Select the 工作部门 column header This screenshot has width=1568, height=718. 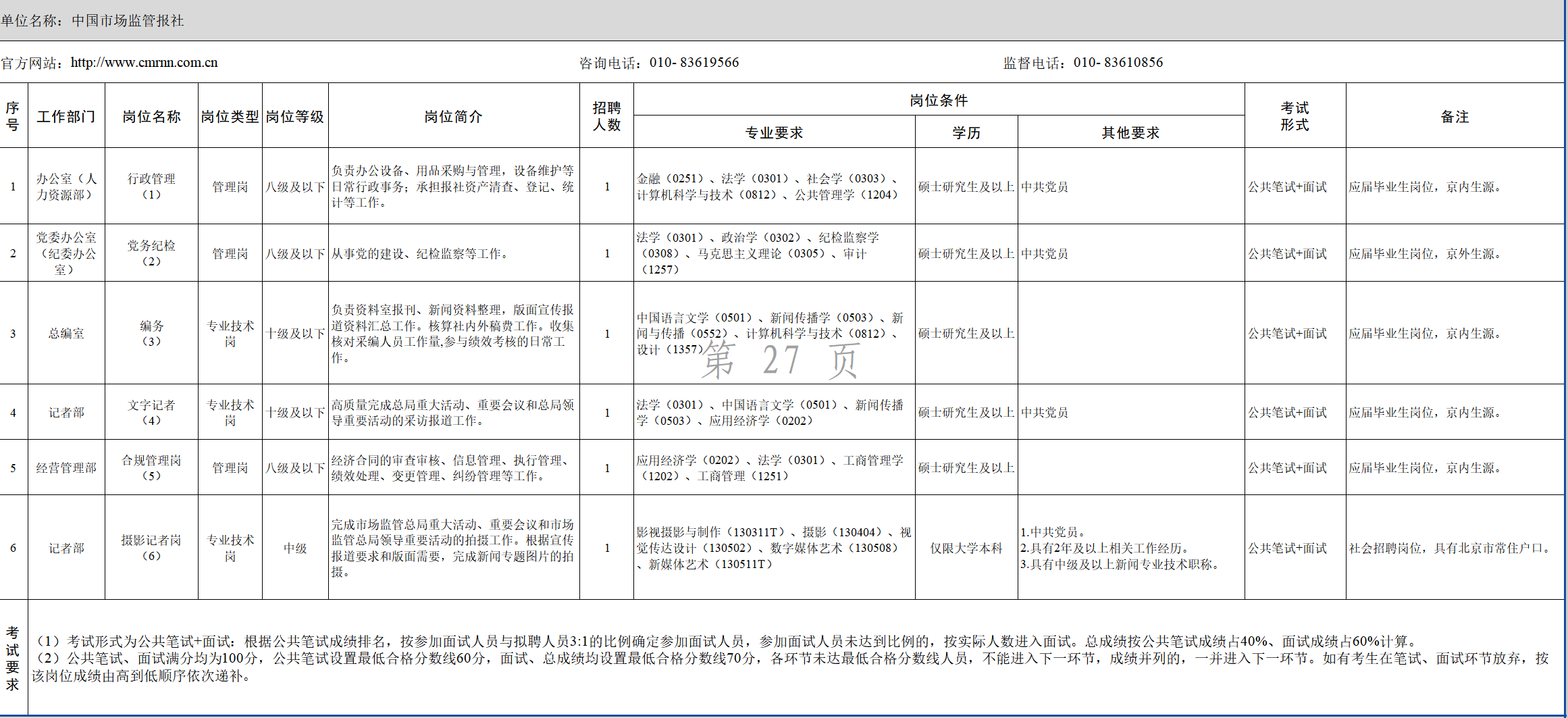pos(66,117)
